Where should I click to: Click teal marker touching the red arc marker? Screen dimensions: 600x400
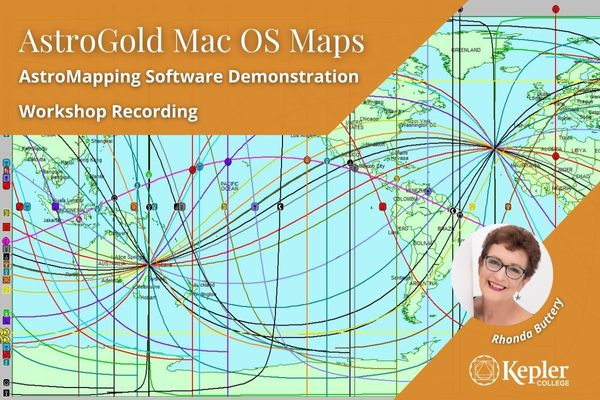[x=199, y=167]
